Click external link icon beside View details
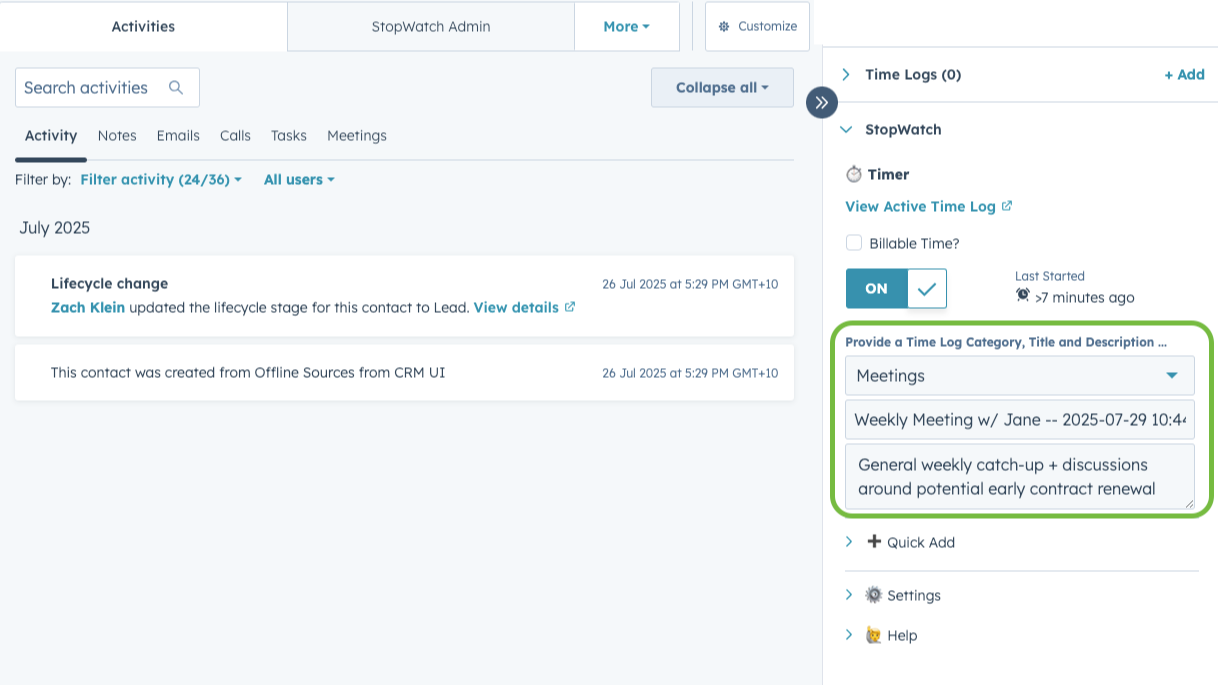The image size is (1218, 685). [570, 307]
